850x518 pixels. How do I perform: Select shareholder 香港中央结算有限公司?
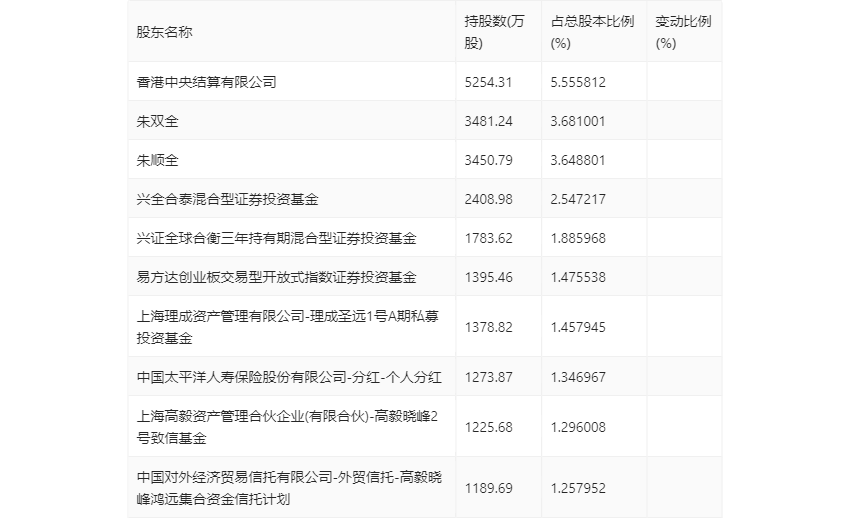point(207,82)
